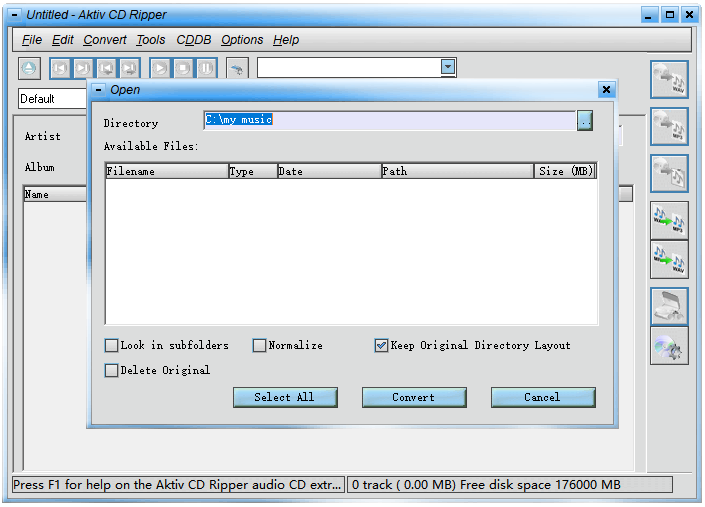Open the Convert menu
Screen dimensions: 705x507
point(105,40)
